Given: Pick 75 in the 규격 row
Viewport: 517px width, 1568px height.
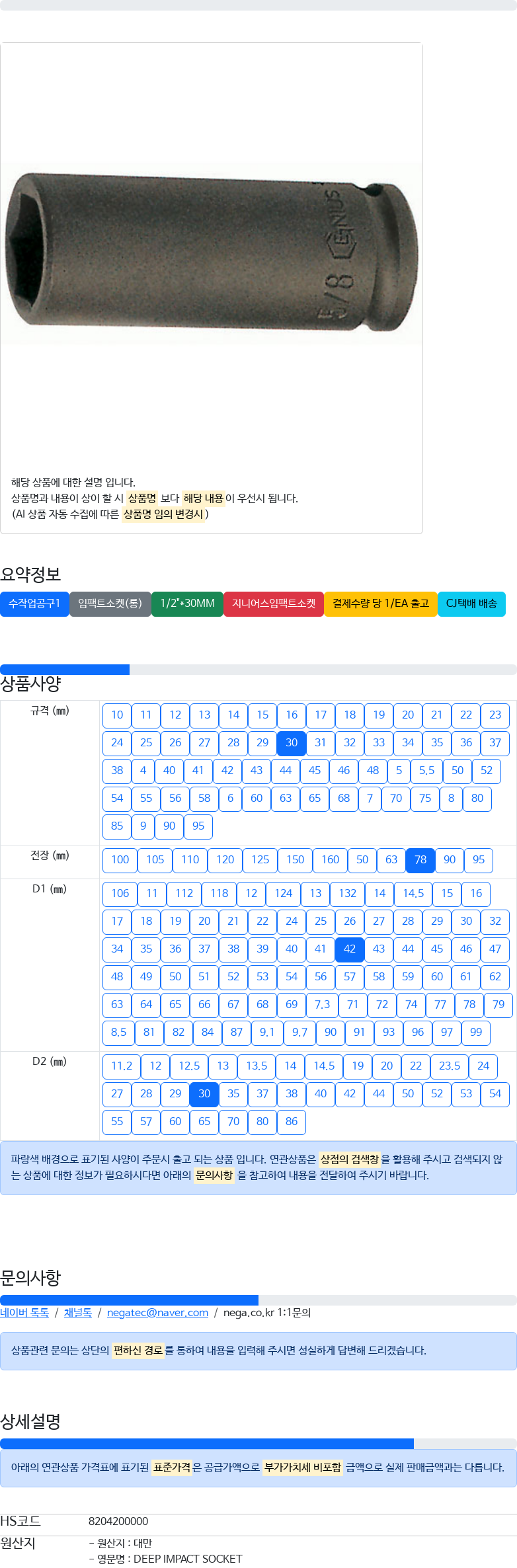Looking at the screenshot, I should point(425,799).
